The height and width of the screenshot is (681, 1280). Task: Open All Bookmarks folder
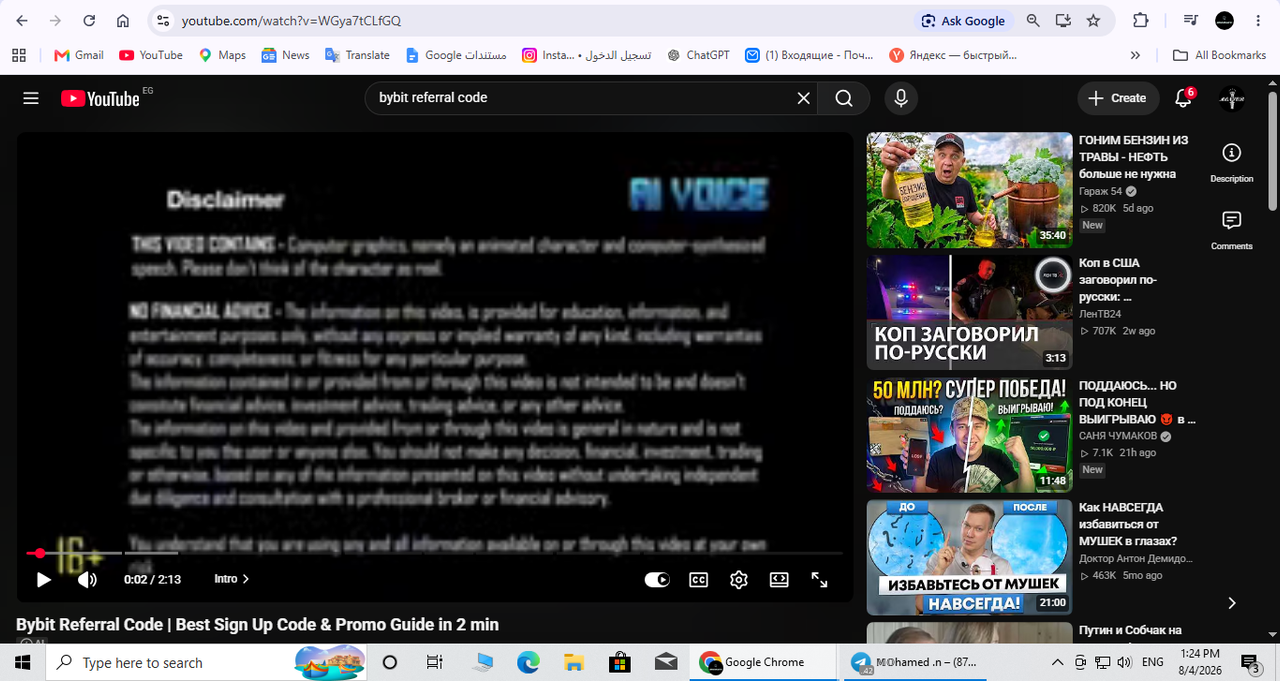tap(1219, 55)
